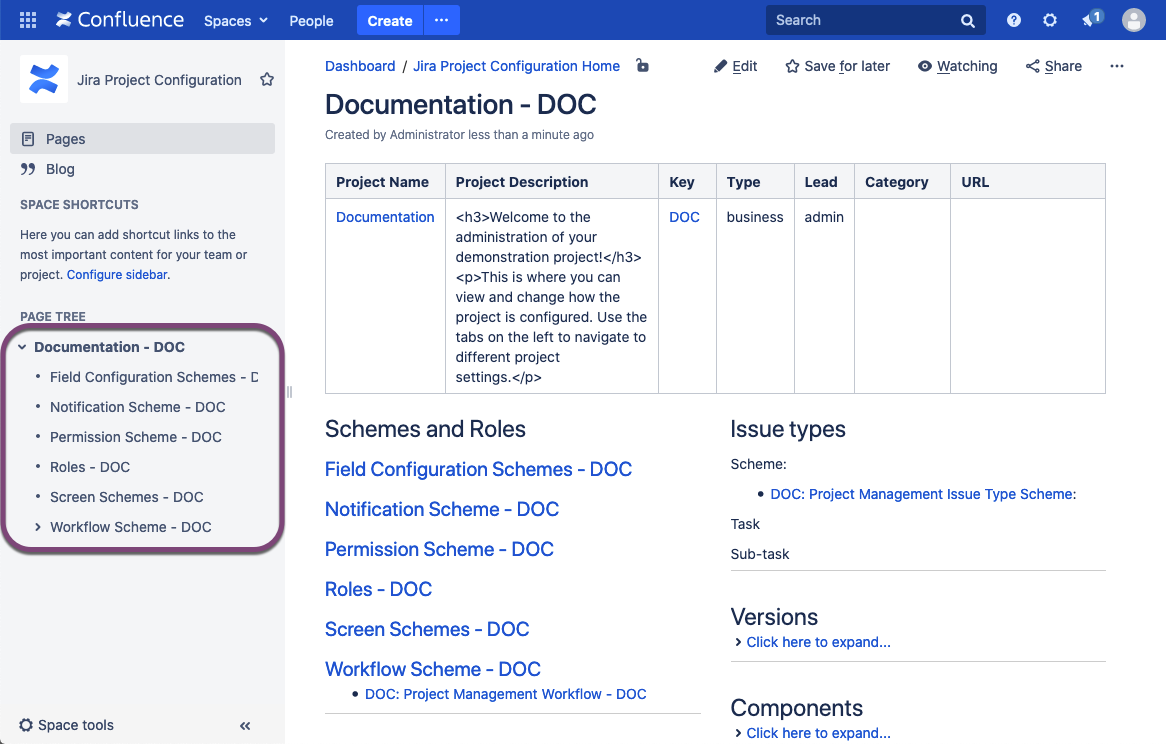Open Roles - DOC heading link

pos(378,589)
